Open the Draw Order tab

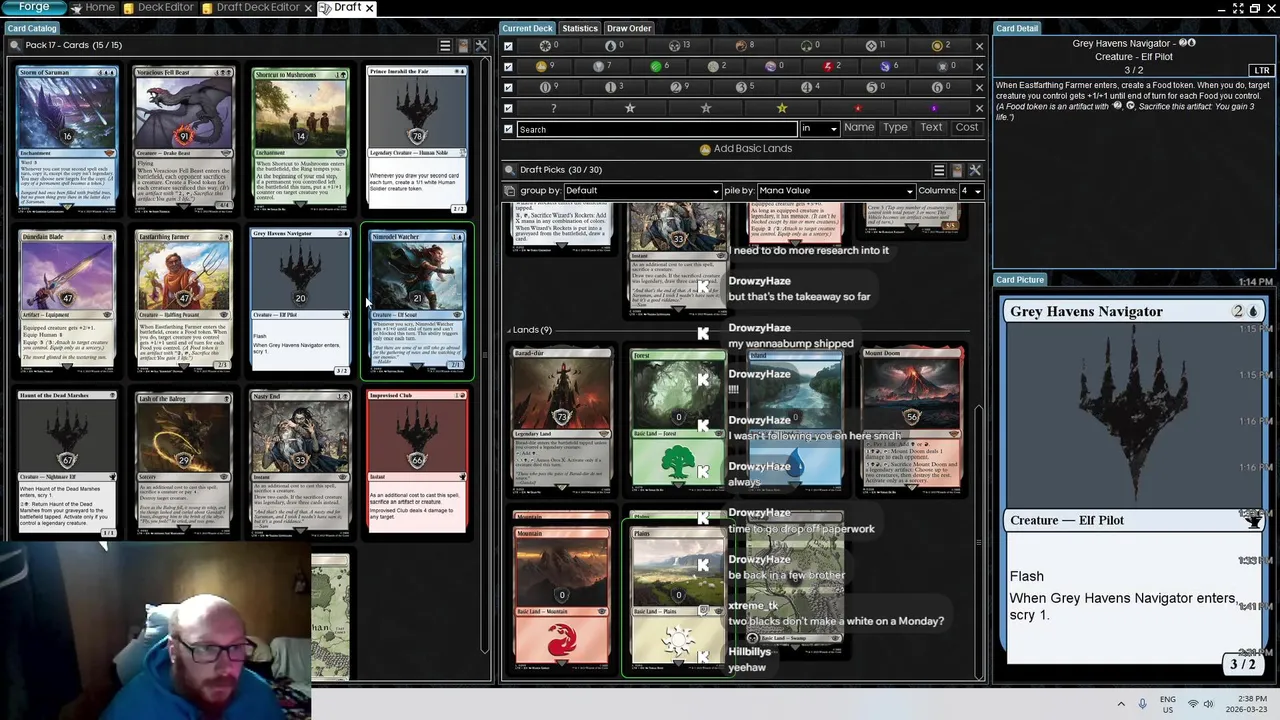click(x=628, y=28)
